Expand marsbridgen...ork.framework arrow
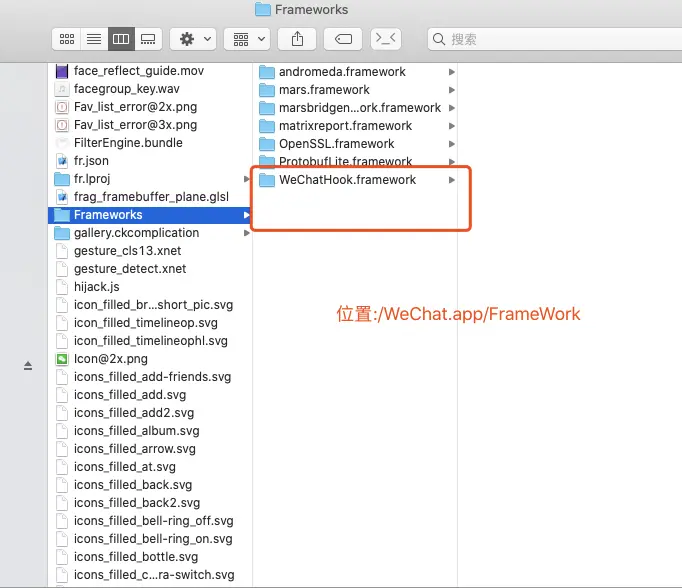 point(451,108)
